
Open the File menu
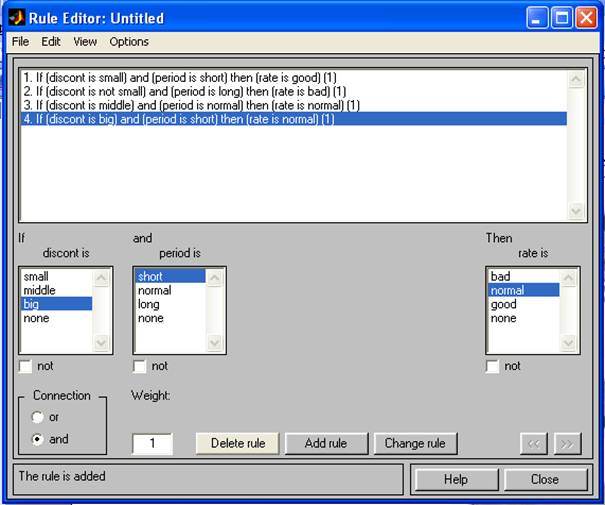tap(20, 42)
